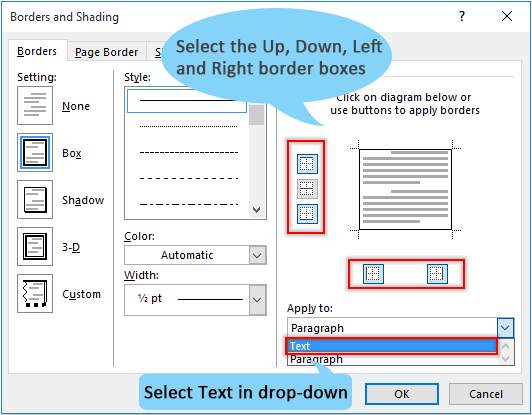Choose the Box border setting icon
This screenshot has width=532, height=415.
click(x=35, y=153)
